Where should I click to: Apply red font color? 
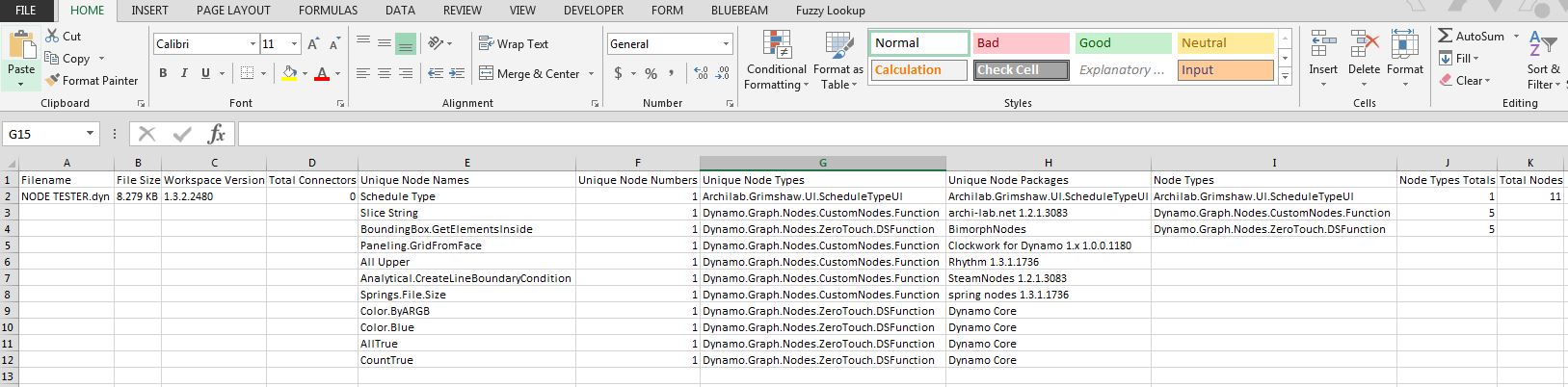coord(322,73)
